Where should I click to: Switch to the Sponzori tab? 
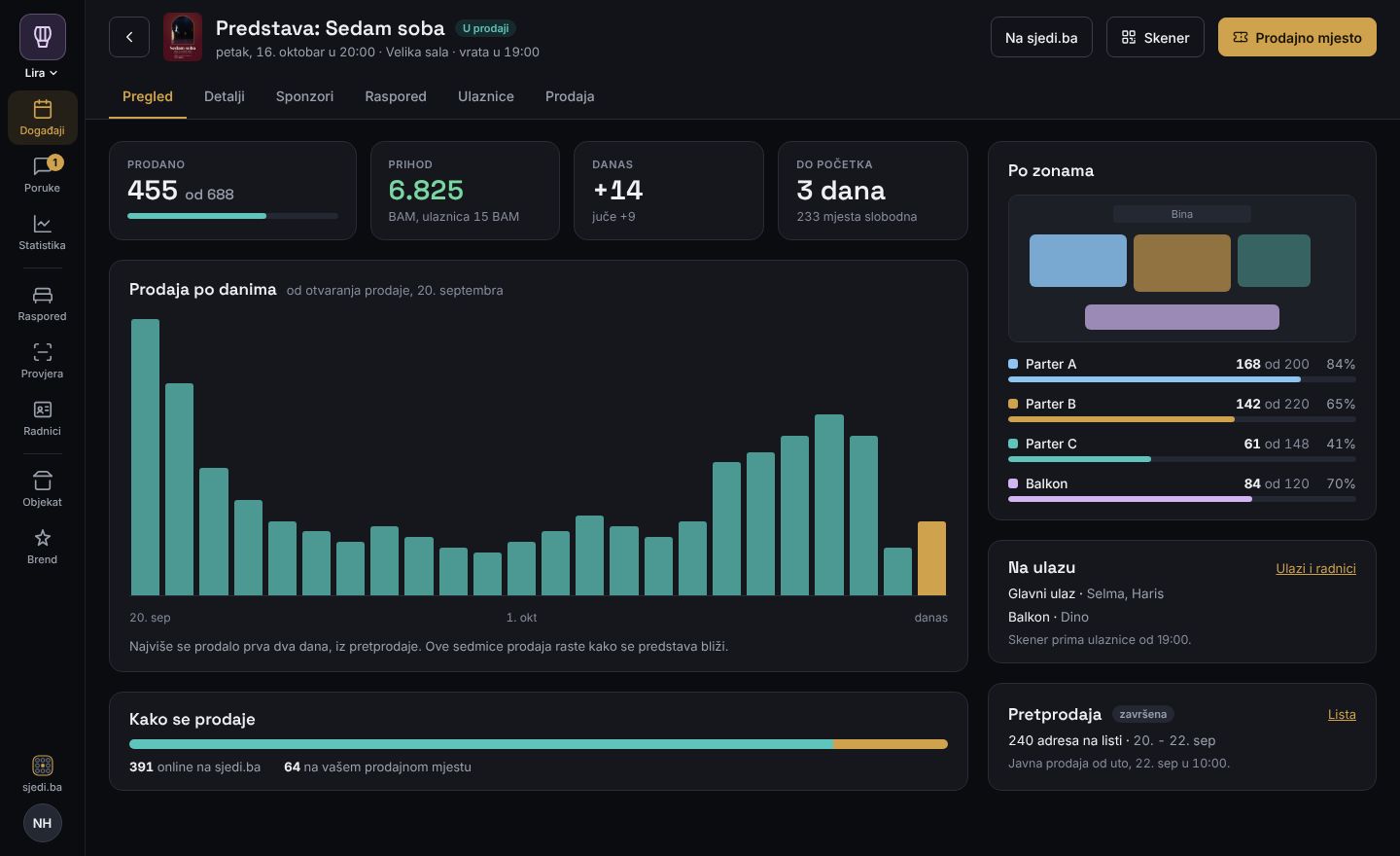(304, 96)
